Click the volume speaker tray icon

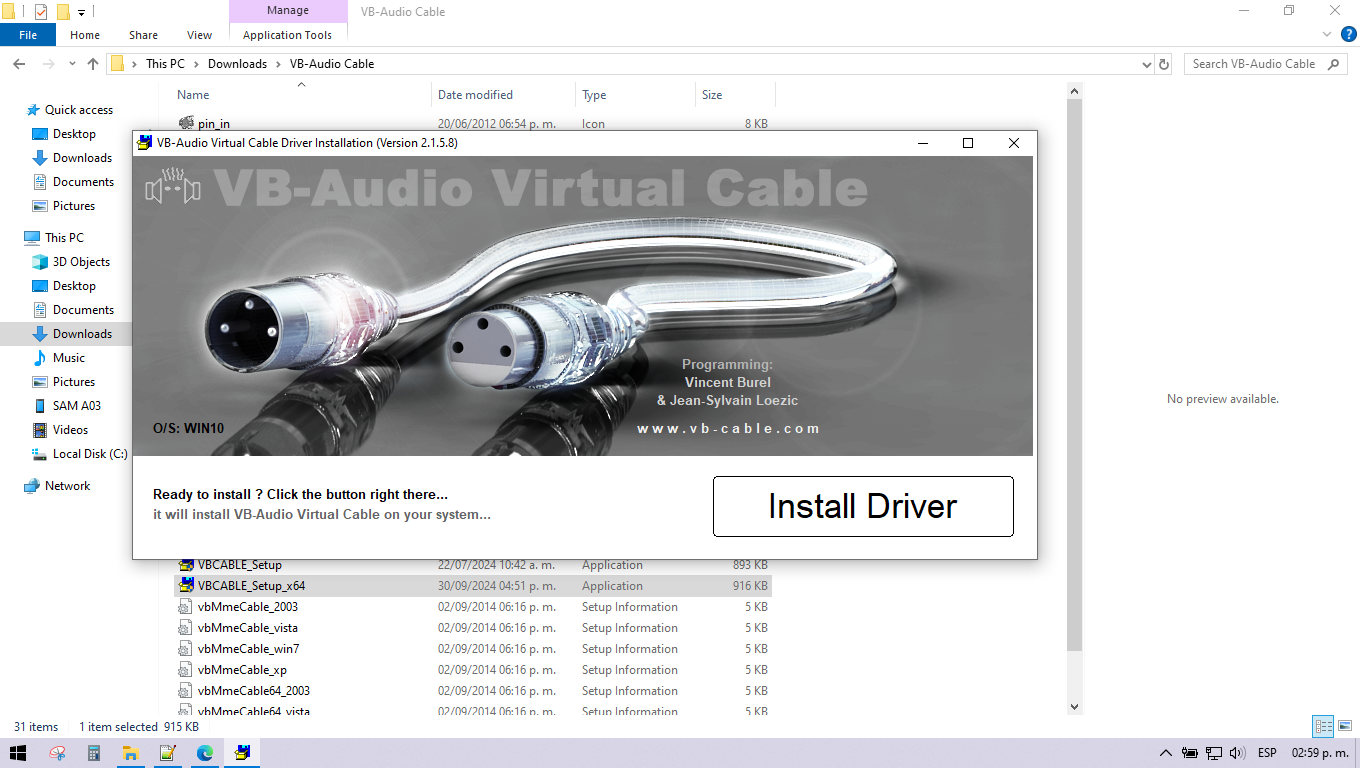pos(1238,753)
